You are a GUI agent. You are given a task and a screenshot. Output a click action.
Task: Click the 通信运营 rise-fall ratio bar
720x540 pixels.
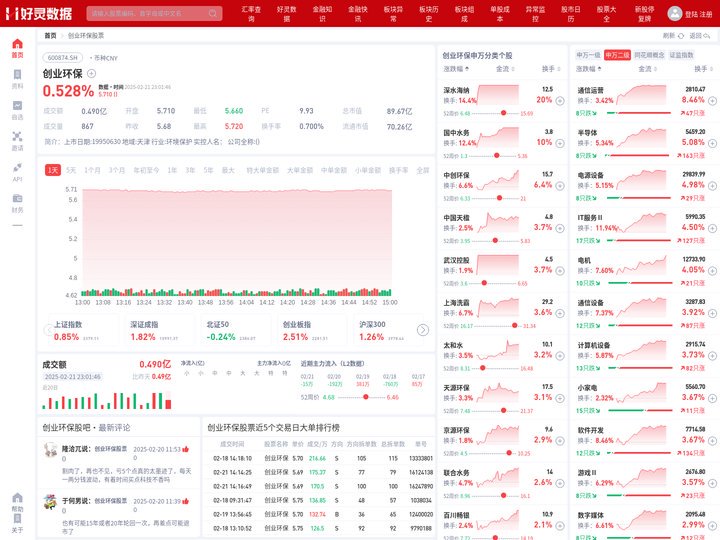point(639,113)
